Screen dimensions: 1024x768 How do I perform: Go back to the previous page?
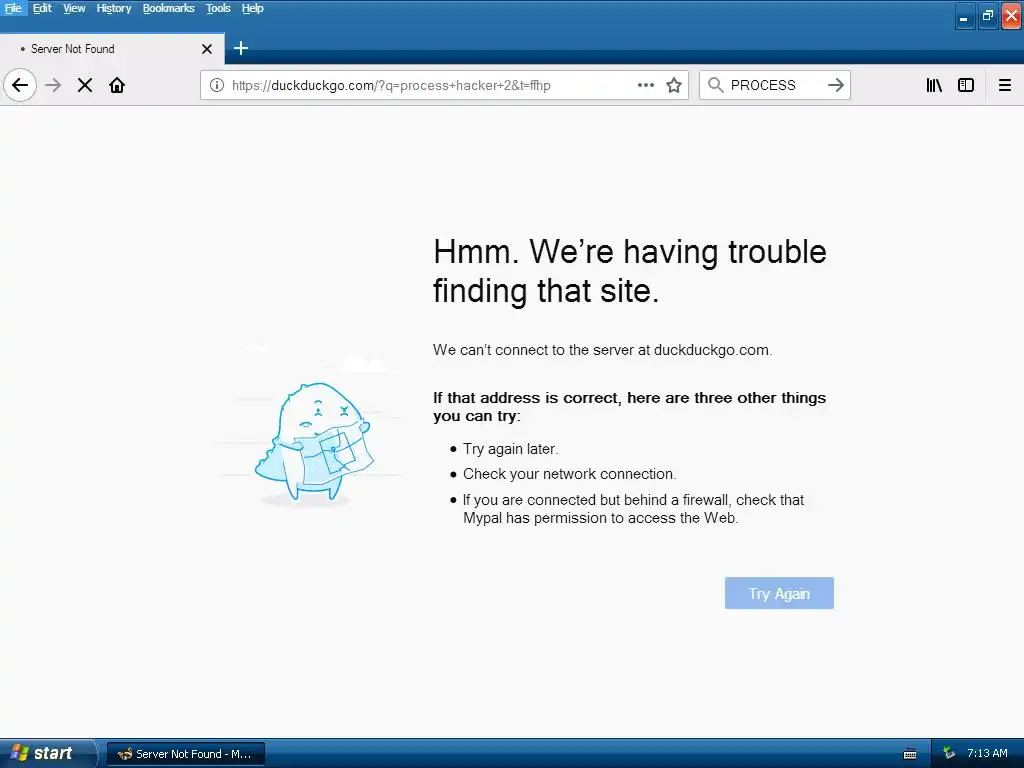pyautogui.click(x=20, y=85)
